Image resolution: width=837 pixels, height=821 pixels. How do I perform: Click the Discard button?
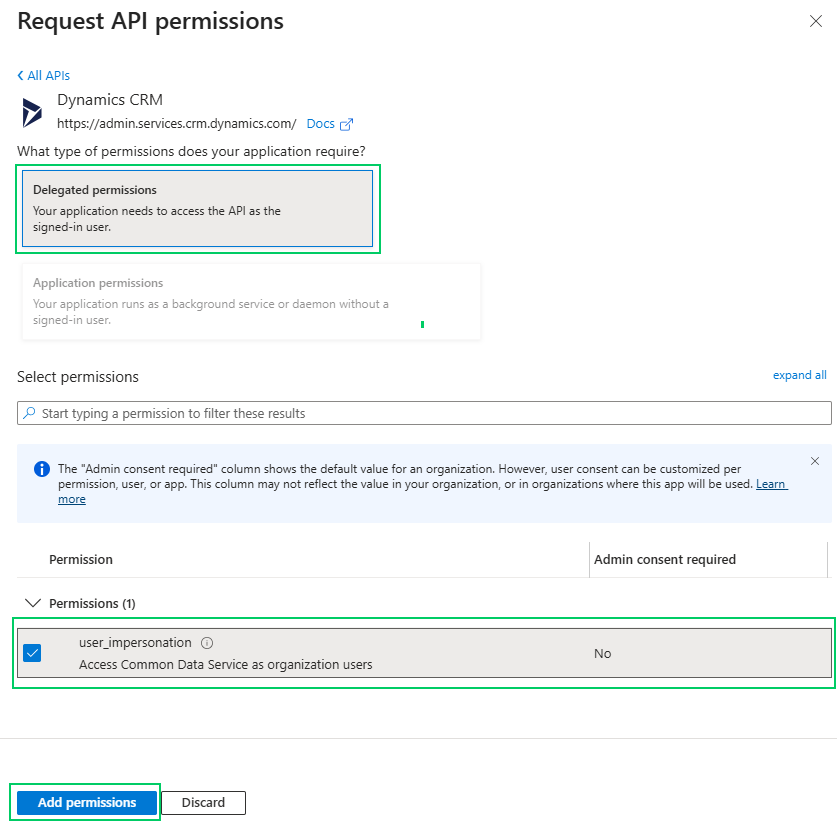[203, 802]
